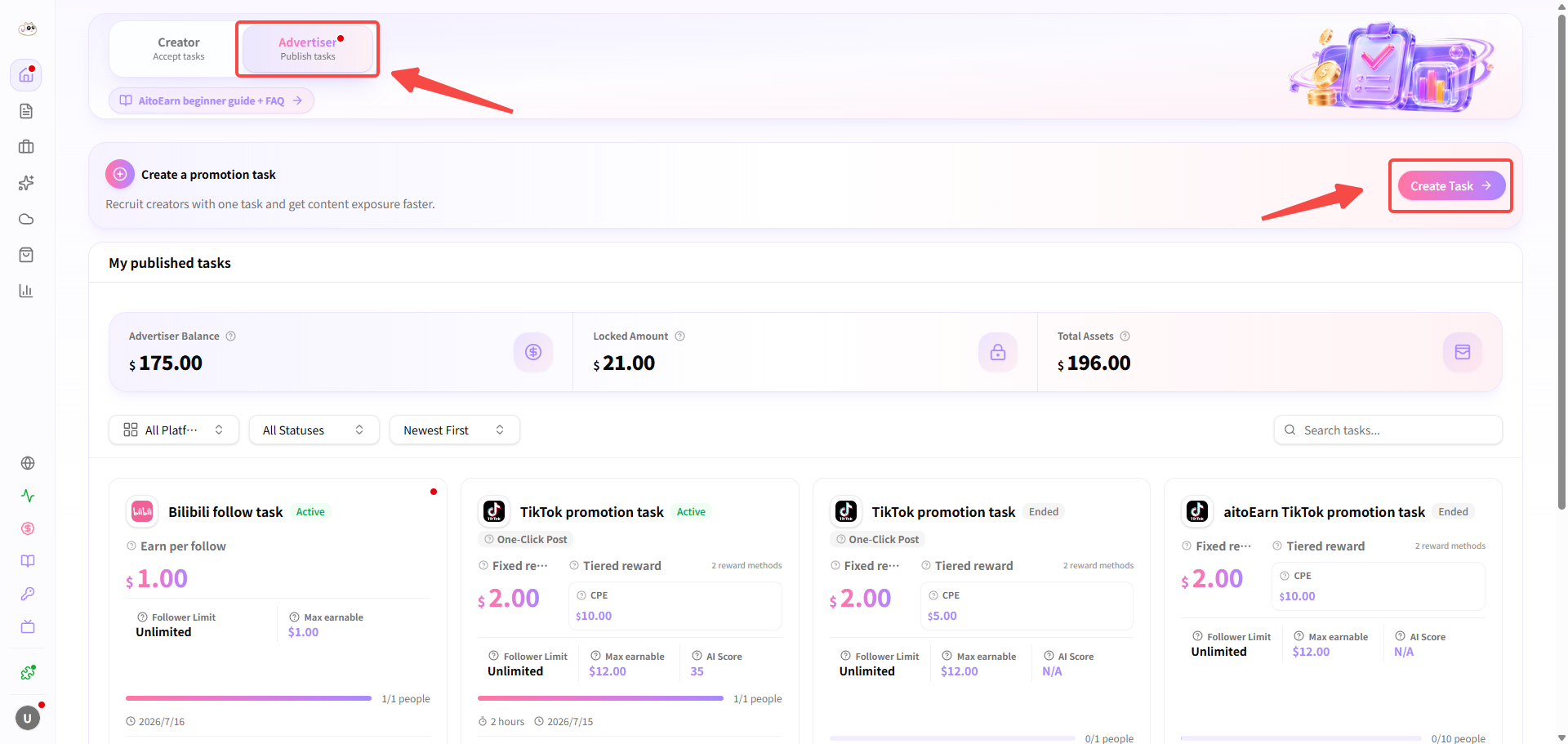Click the AitoEarn logo in the sidebar
Screen dimensions: 1568x744
click(28, 29)
